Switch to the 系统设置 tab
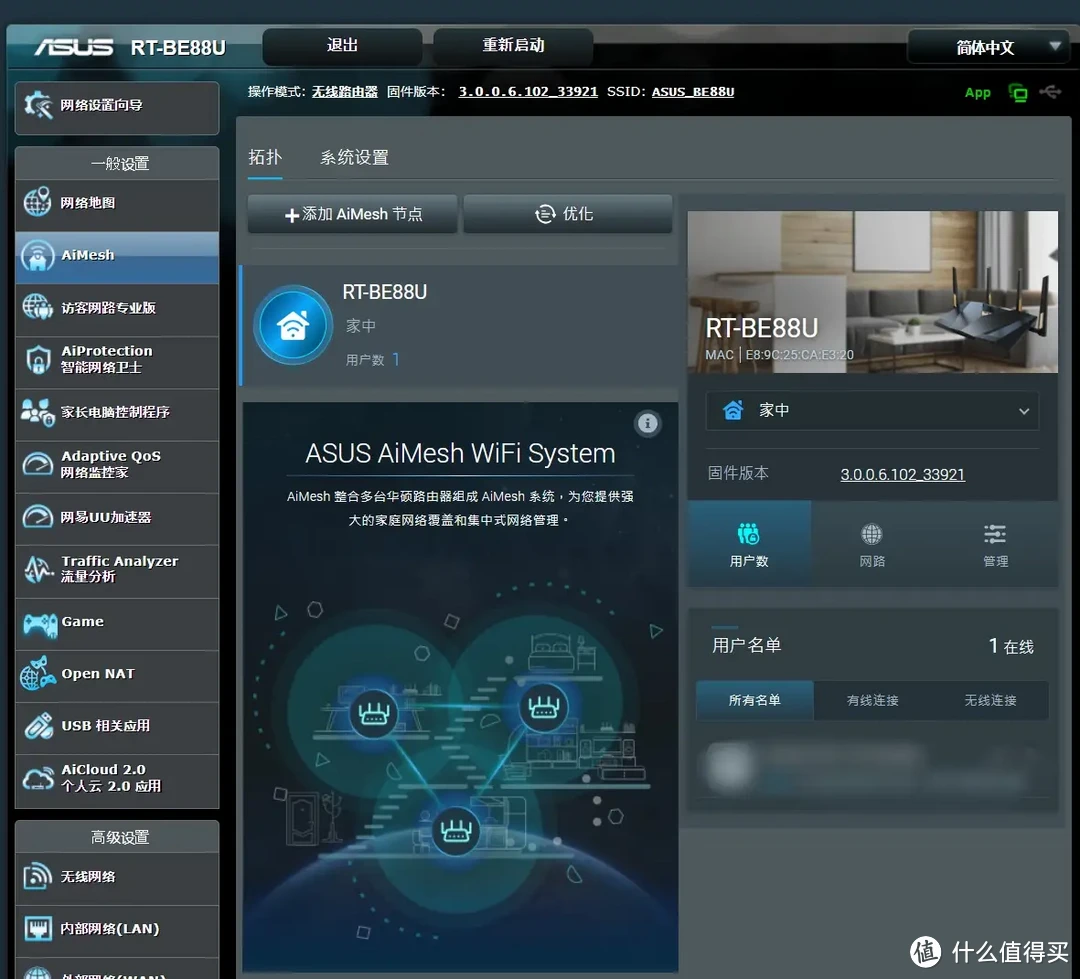 click(355, 158)
